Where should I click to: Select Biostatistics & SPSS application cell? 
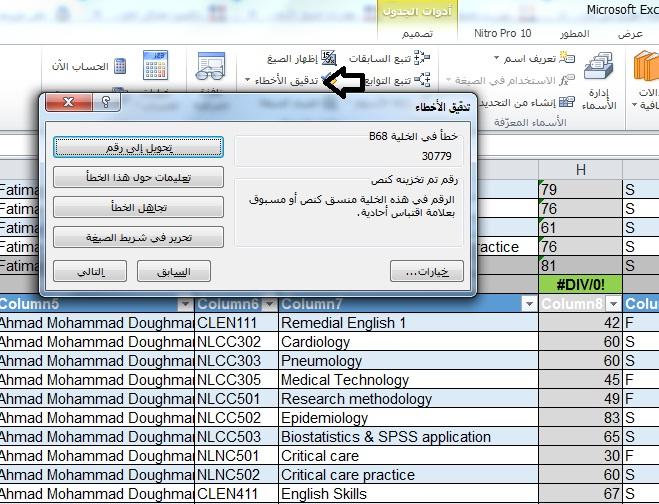(x=408, y=437)
